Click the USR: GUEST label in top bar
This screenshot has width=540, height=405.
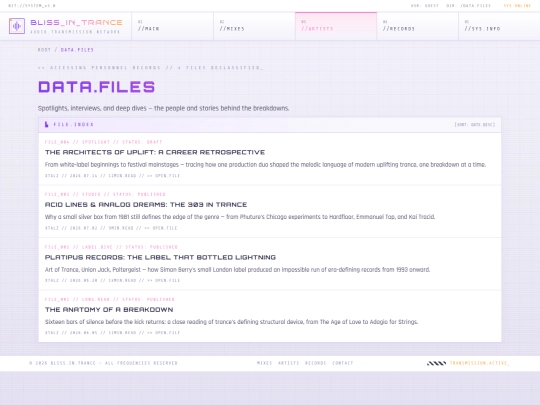point(425,6)
